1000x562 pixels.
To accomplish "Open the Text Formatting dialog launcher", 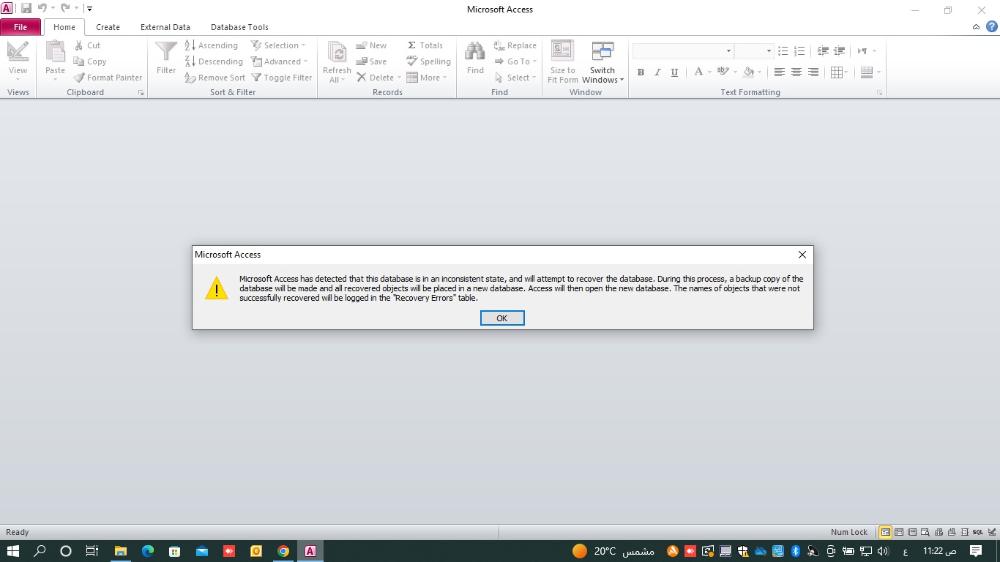I will 879,93.
